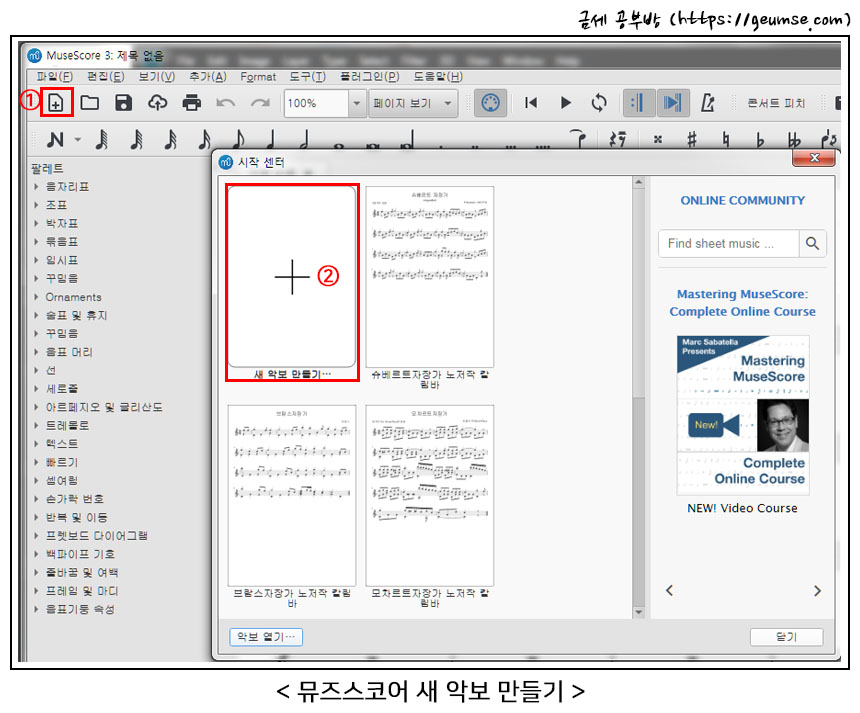Open the 도구(T) menu

pyautogui.click(x=307, y=76)
